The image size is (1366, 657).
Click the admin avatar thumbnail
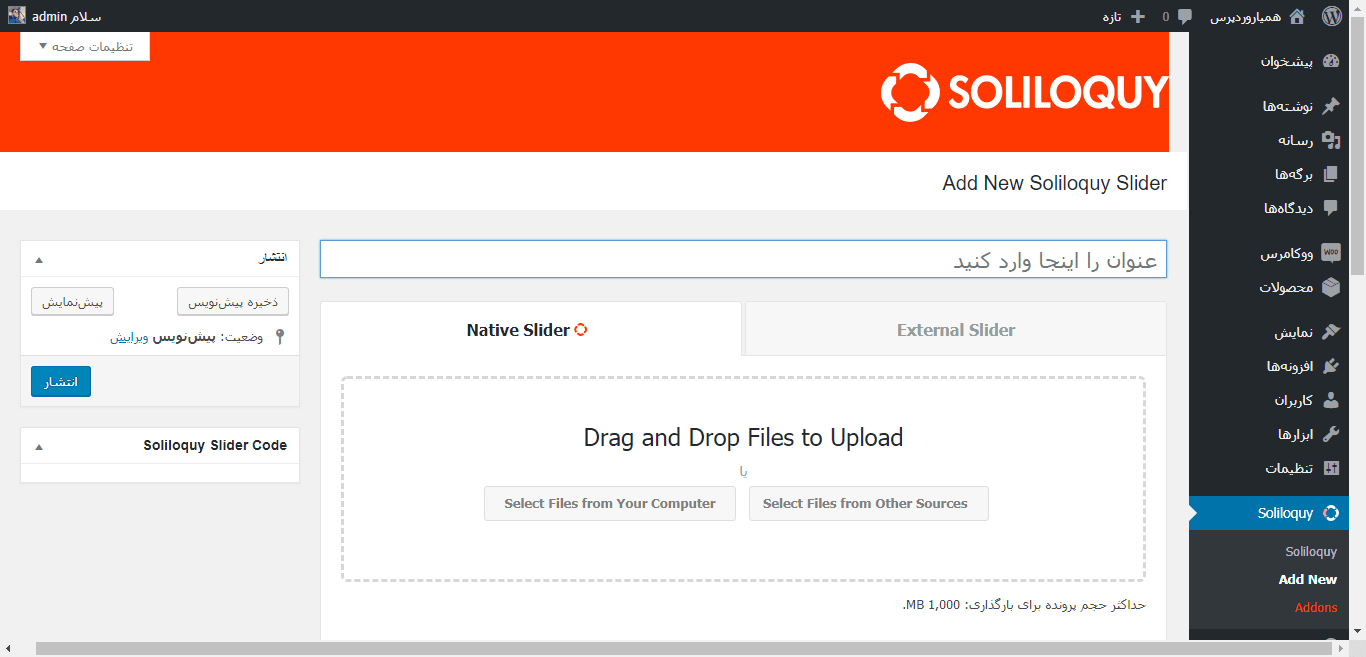click(17, 16)
